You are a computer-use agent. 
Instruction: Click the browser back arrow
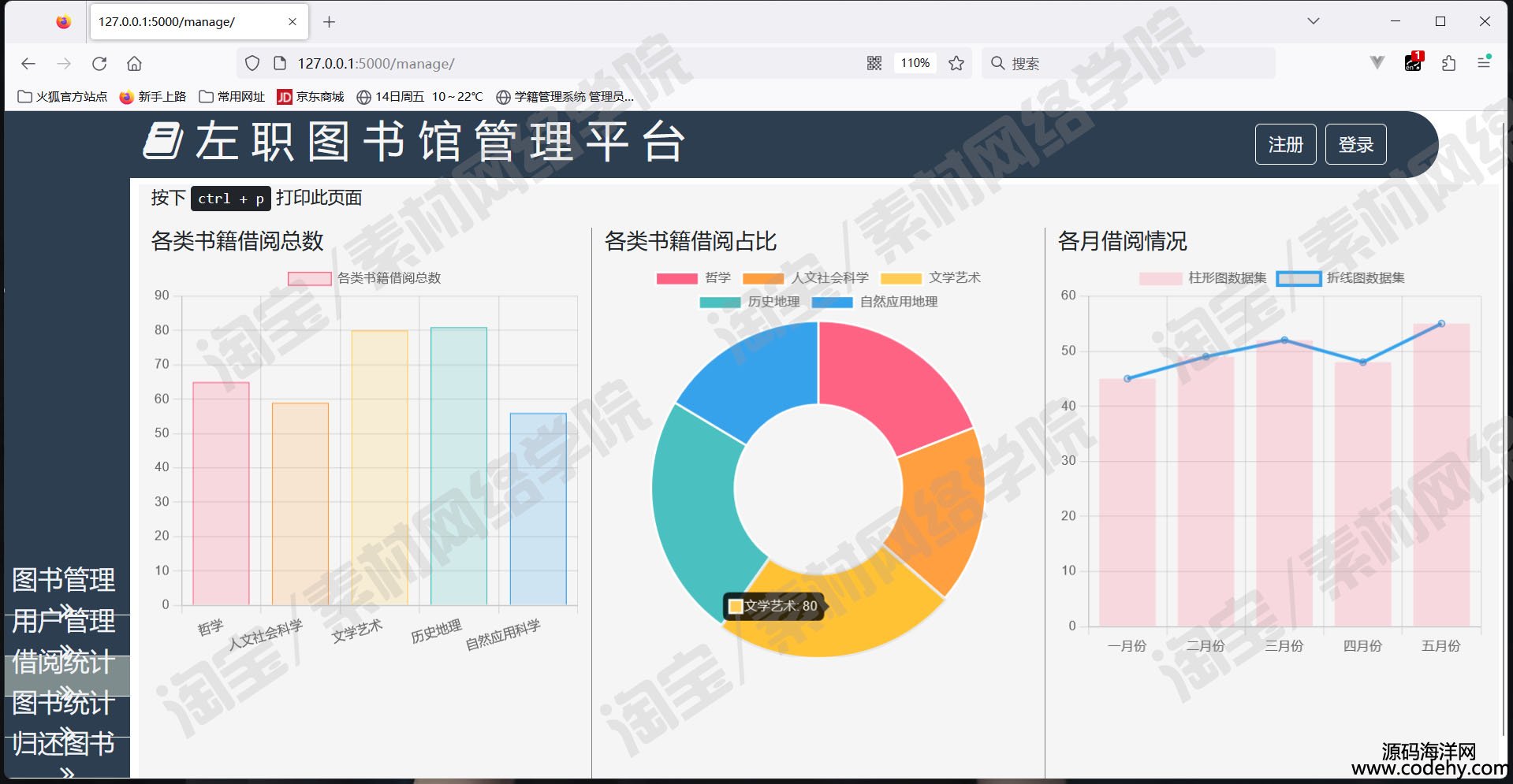coord(28,64)
